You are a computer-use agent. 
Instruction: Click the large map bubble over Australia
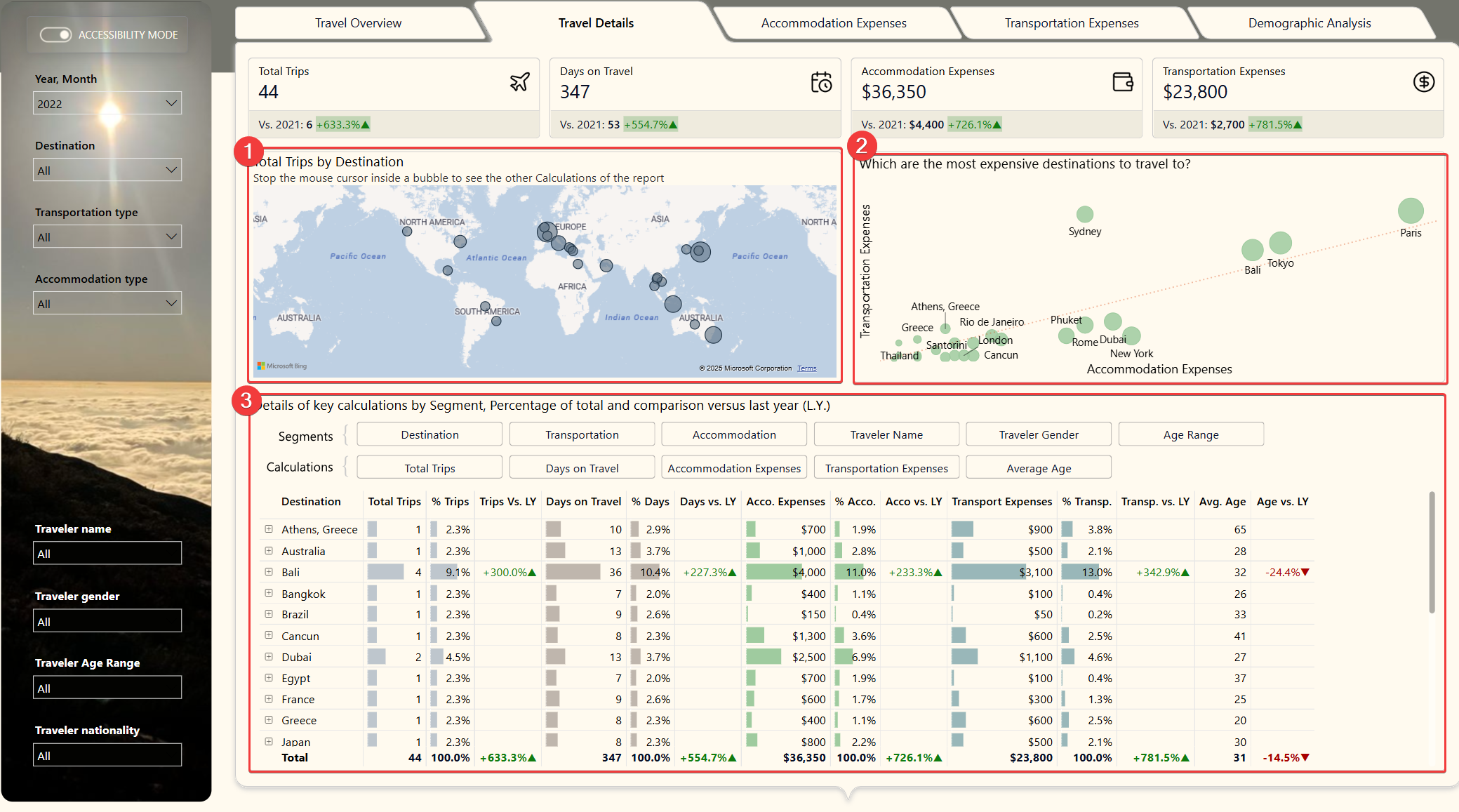(x=713, y=335)
